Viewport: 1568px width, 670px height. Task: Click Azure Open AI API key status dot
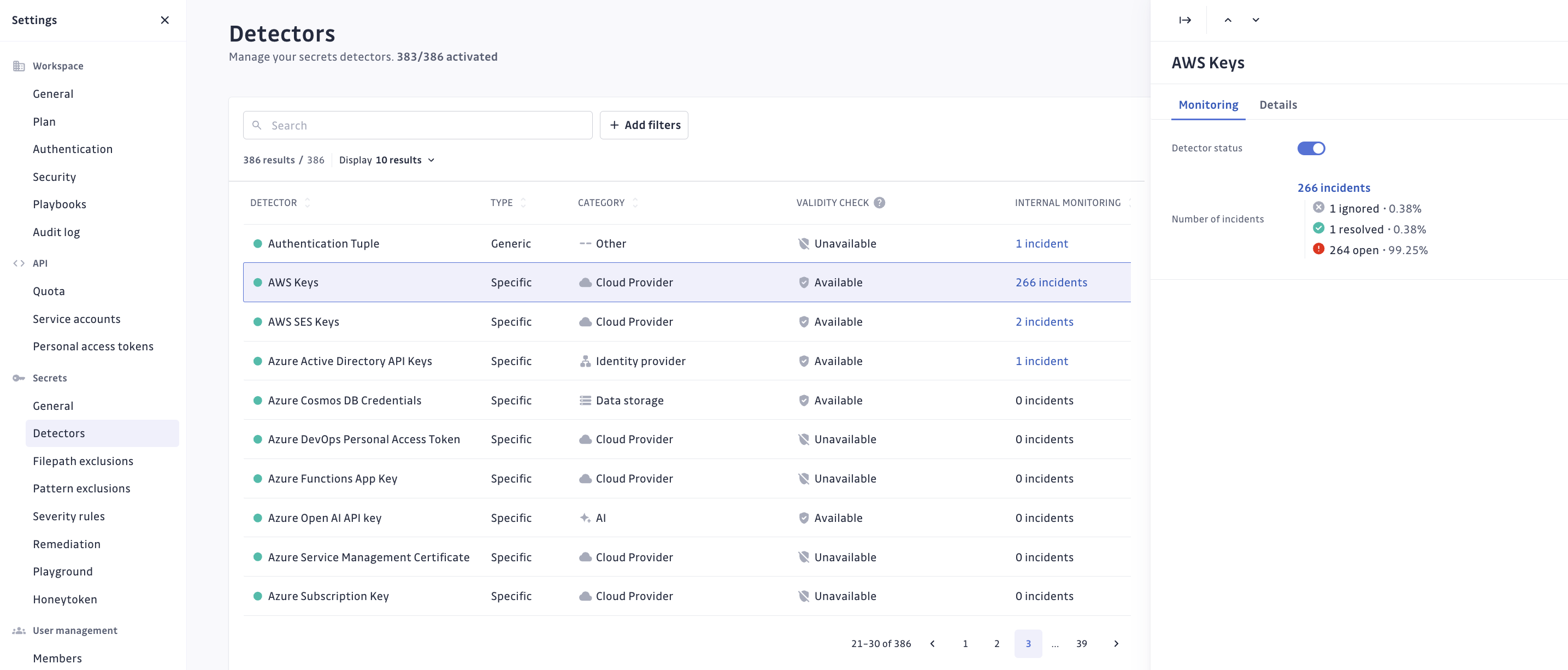[x=257, y=518]
